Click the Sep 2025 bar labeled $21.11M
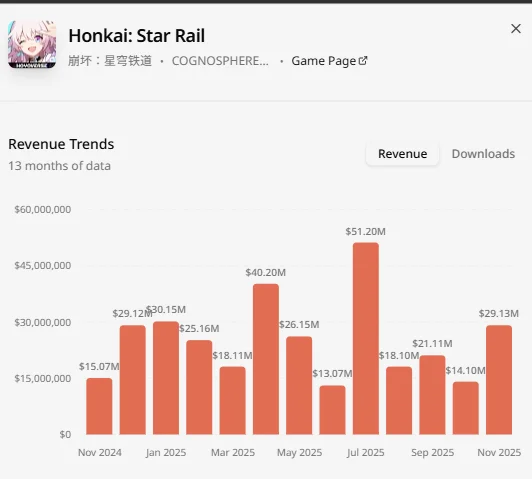This screenshot has width=532, height=479. coord(432,395)
